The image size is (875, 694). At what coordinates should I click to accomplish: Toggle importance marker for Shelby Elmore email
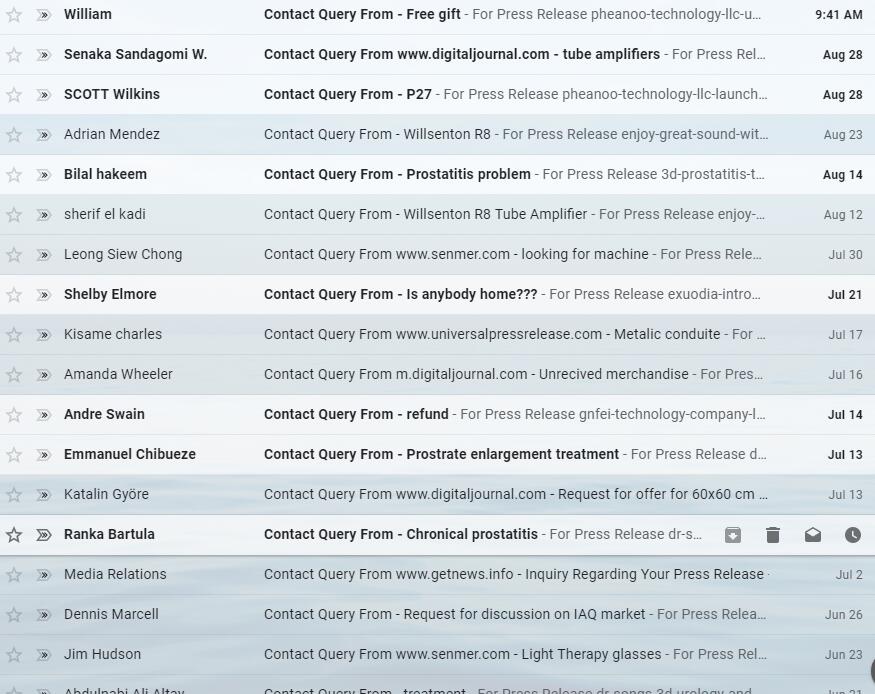point(43,295)
